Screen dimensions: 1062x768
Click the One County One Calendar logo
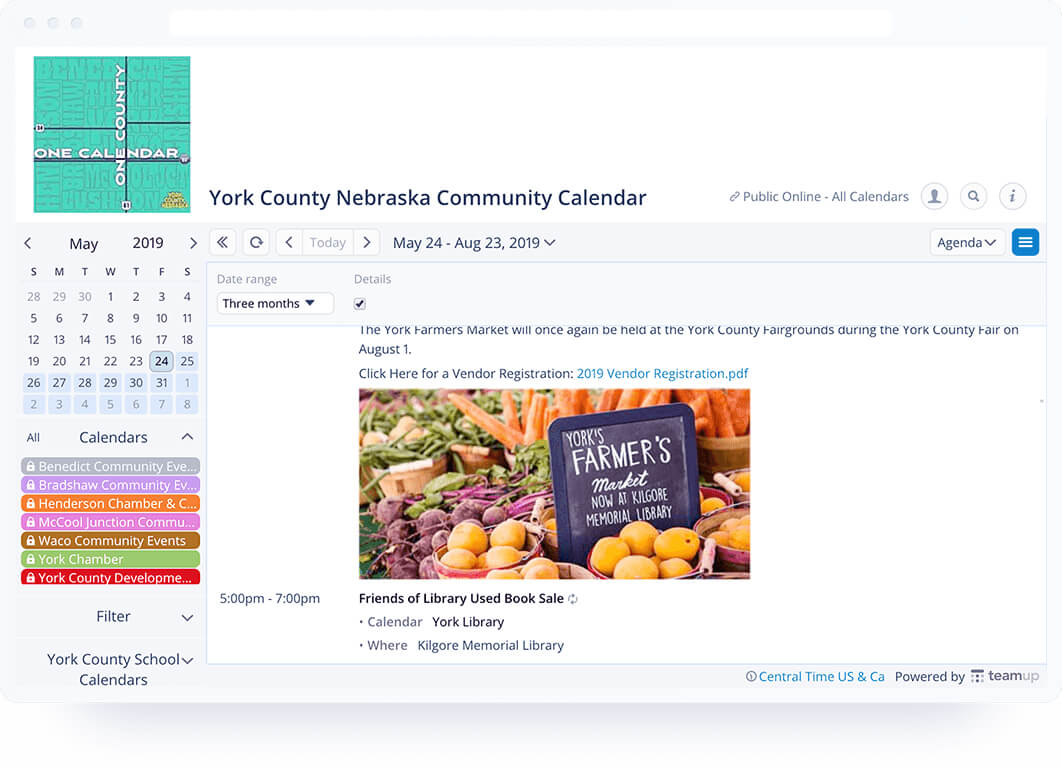pyautogui.click(x=112, y=134)
